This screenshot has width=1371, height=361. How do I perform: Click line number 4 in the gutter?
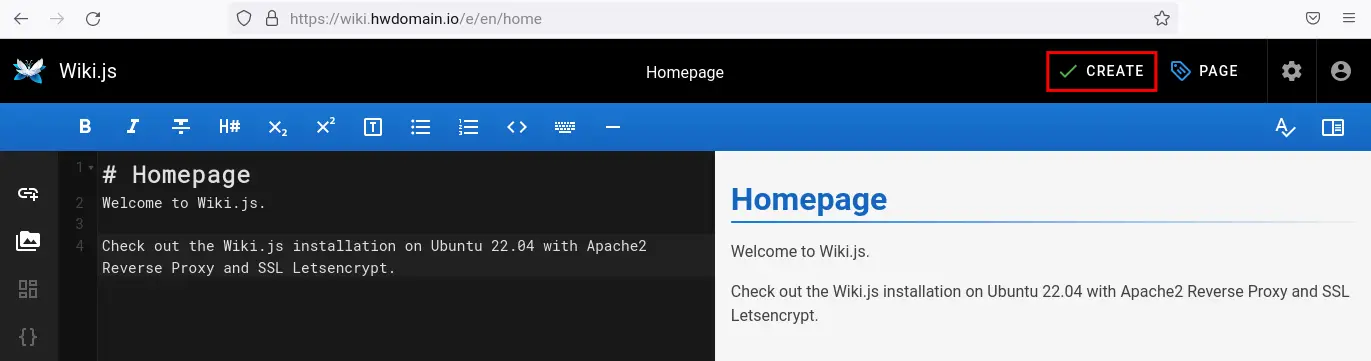79,246
